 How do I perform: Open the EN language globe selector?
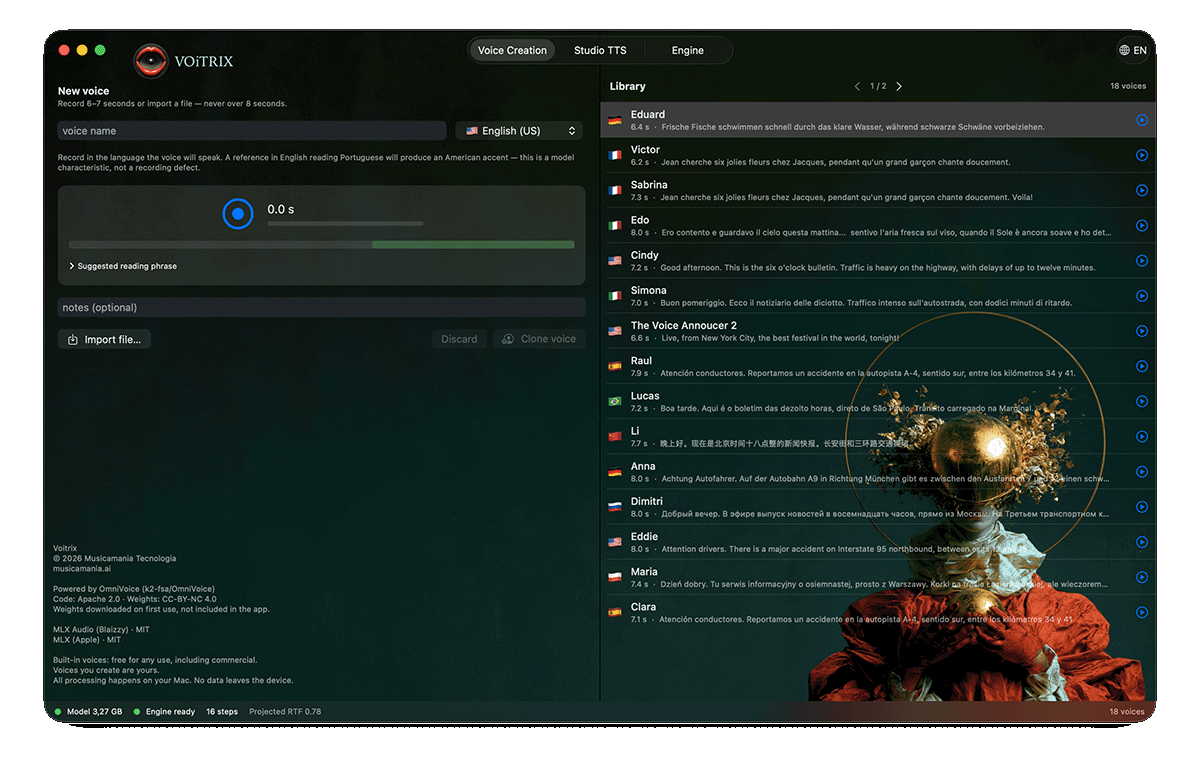click(x=1133, y=50)
